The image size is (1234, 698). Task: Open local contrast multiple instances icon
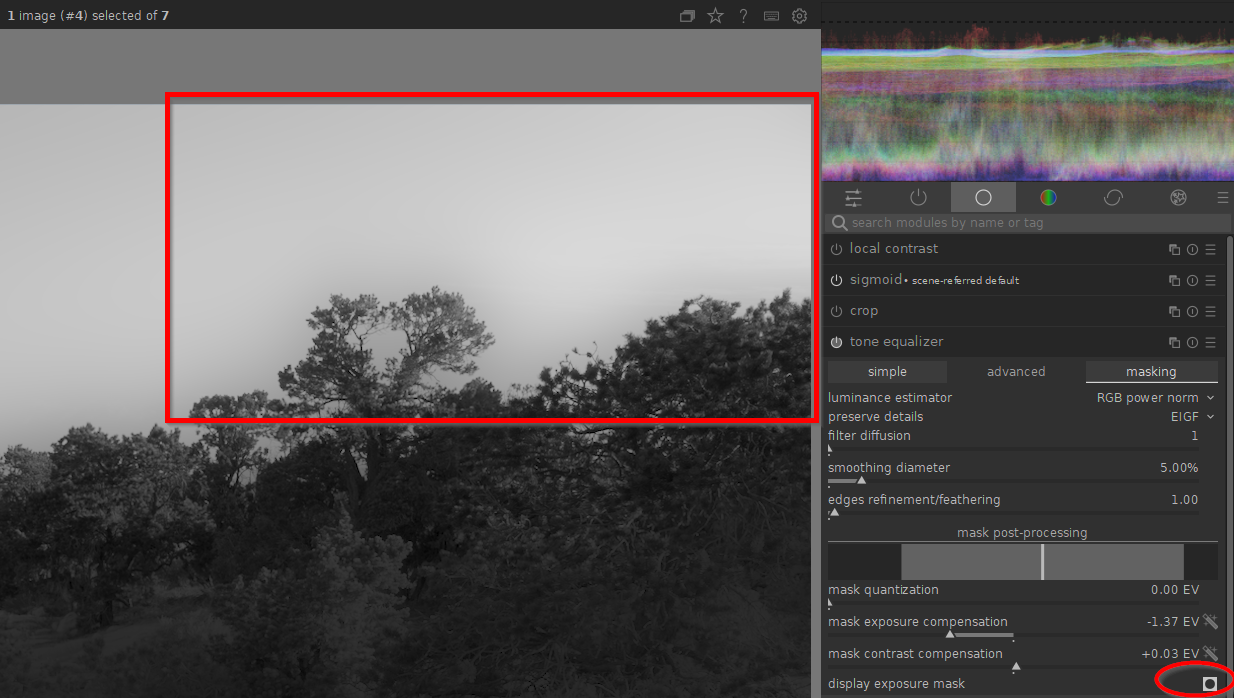pos(1175,249)
